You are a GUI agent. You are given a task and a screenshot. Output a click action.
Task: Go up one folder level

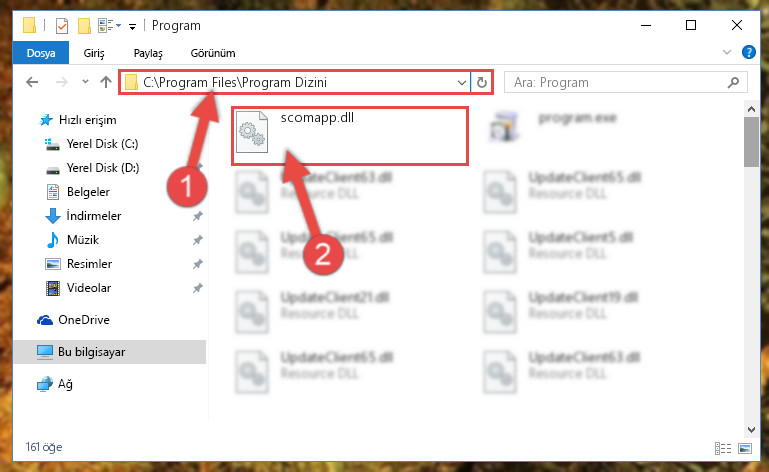tap(106, 82)
